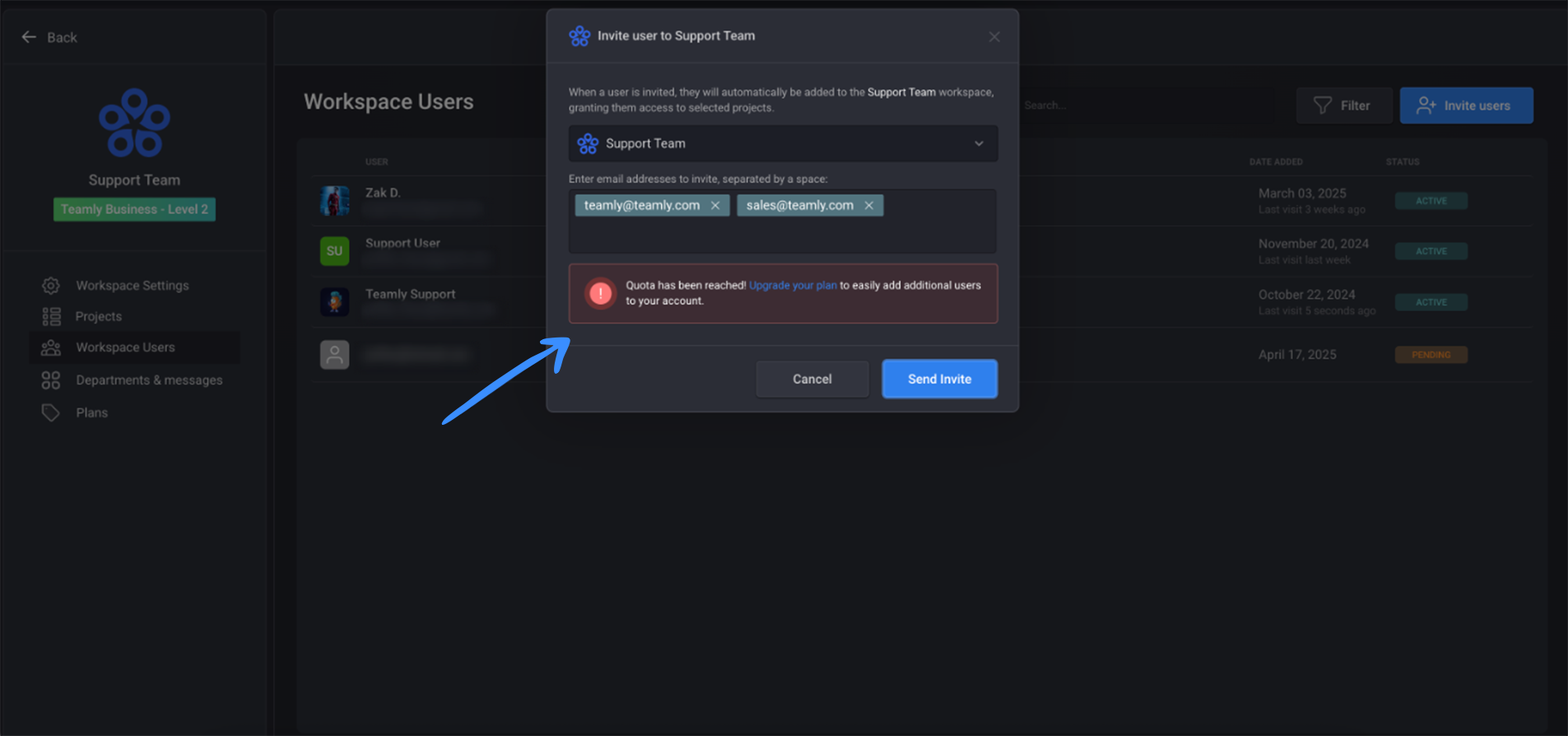Image resolution: width=1568 pixels, height=736 pixels.
Task: Click the ACTIVE status badge for Teamly Support
Action: 1431,302
